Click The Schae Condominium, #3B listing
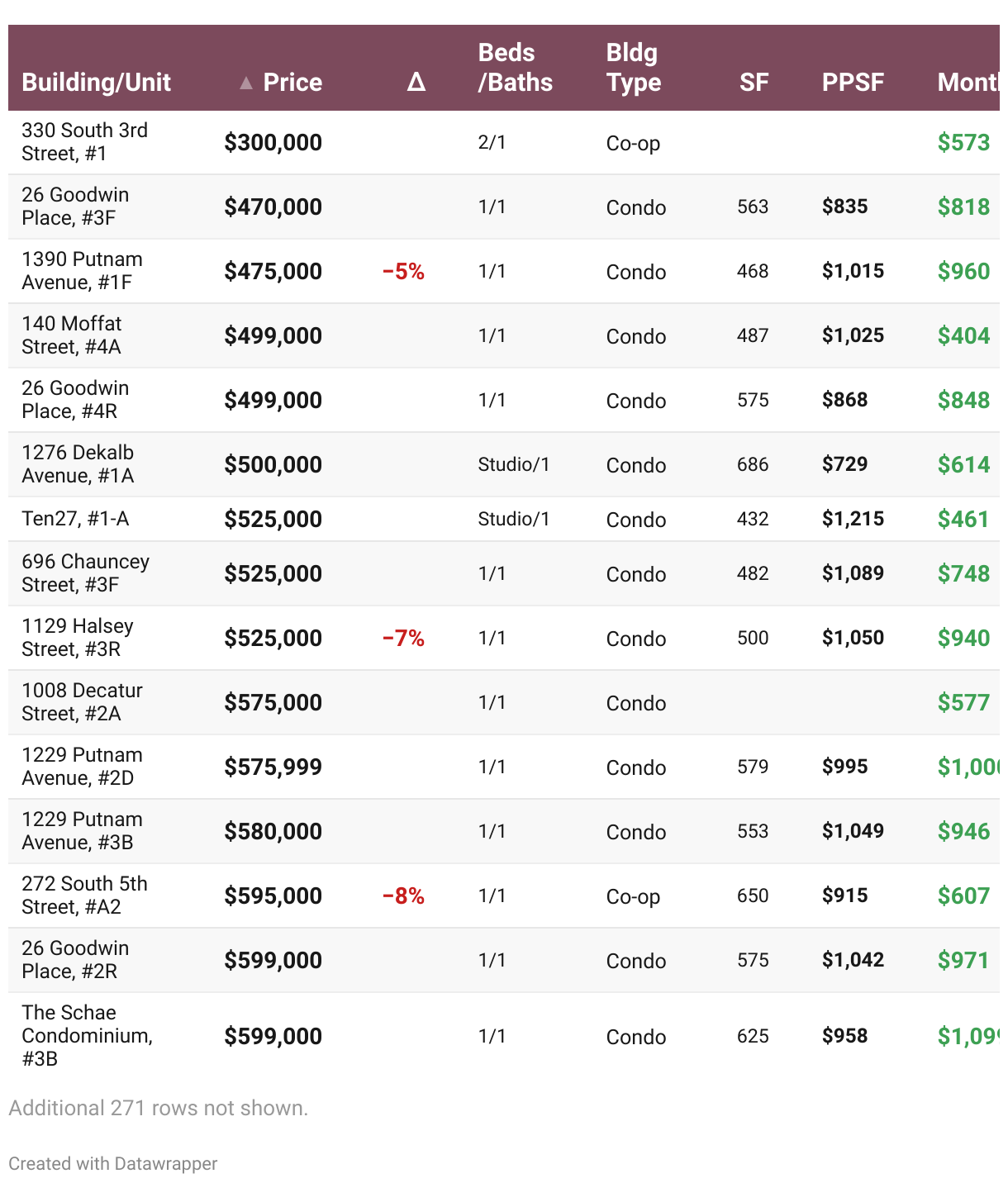The height and width of the screenshot is (1183, 1008). coord(87,1036)
